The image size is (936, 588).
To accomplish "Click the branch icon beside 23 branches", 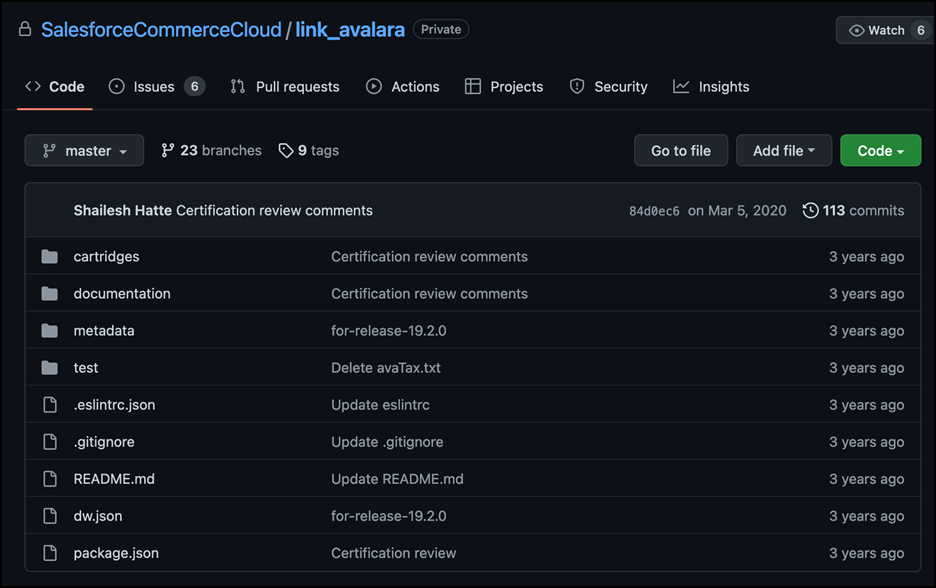I will point(168,150).
